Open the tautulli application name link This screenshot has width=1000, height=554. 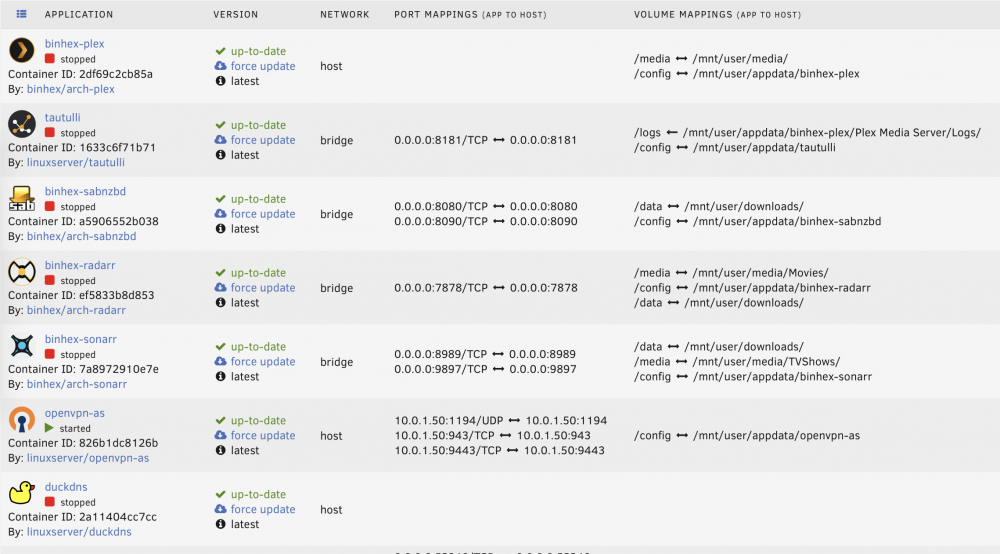click(x=62, y=117)
